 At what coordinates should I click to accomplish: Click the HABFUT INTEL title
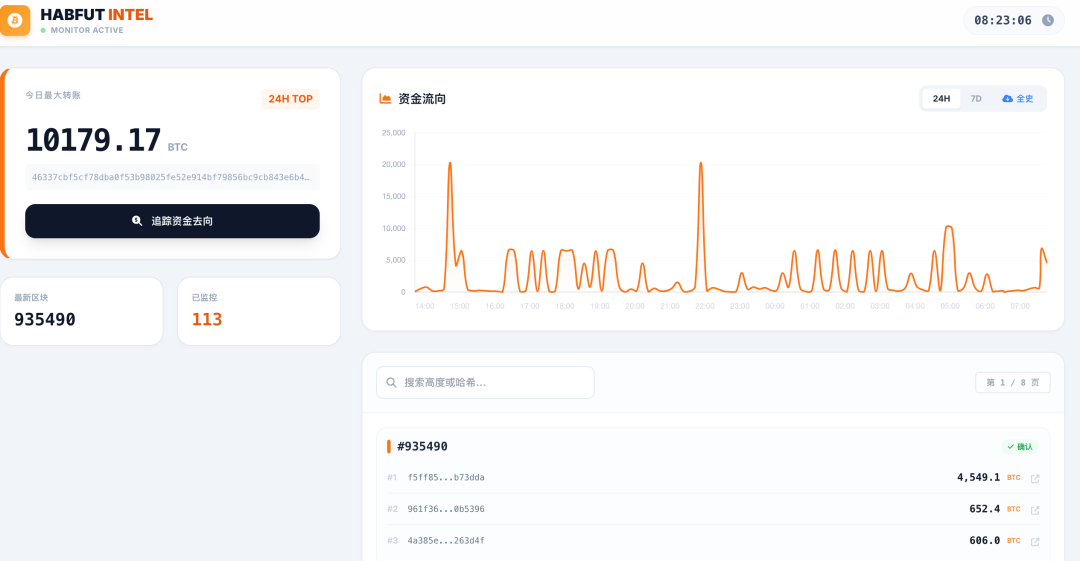tap(96, 14)
